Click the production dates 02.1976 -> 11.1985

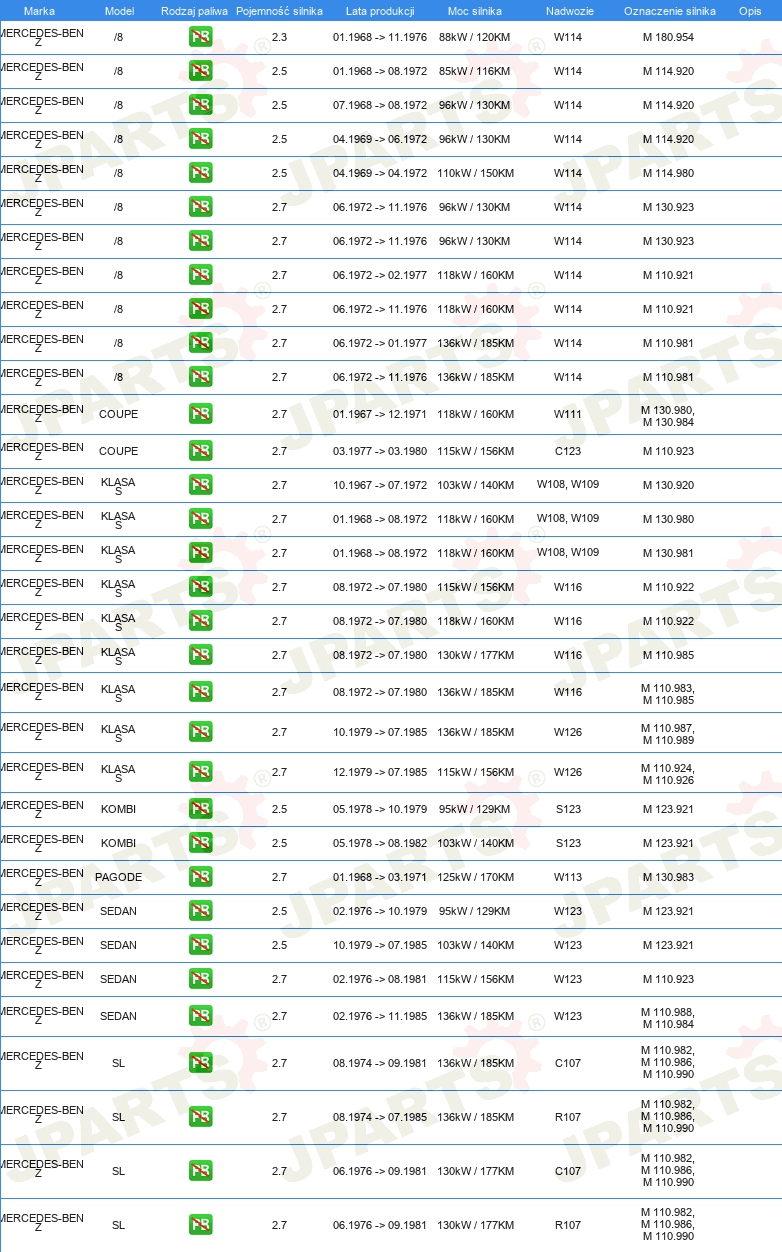tap(380, 1017)
